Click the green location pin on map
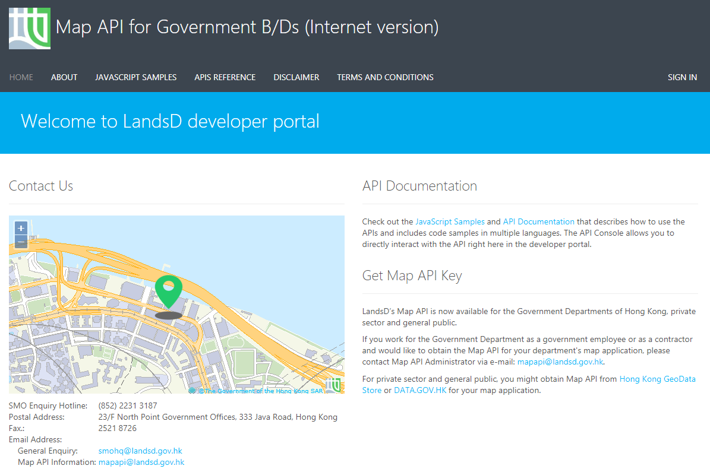 coord(168,292)
